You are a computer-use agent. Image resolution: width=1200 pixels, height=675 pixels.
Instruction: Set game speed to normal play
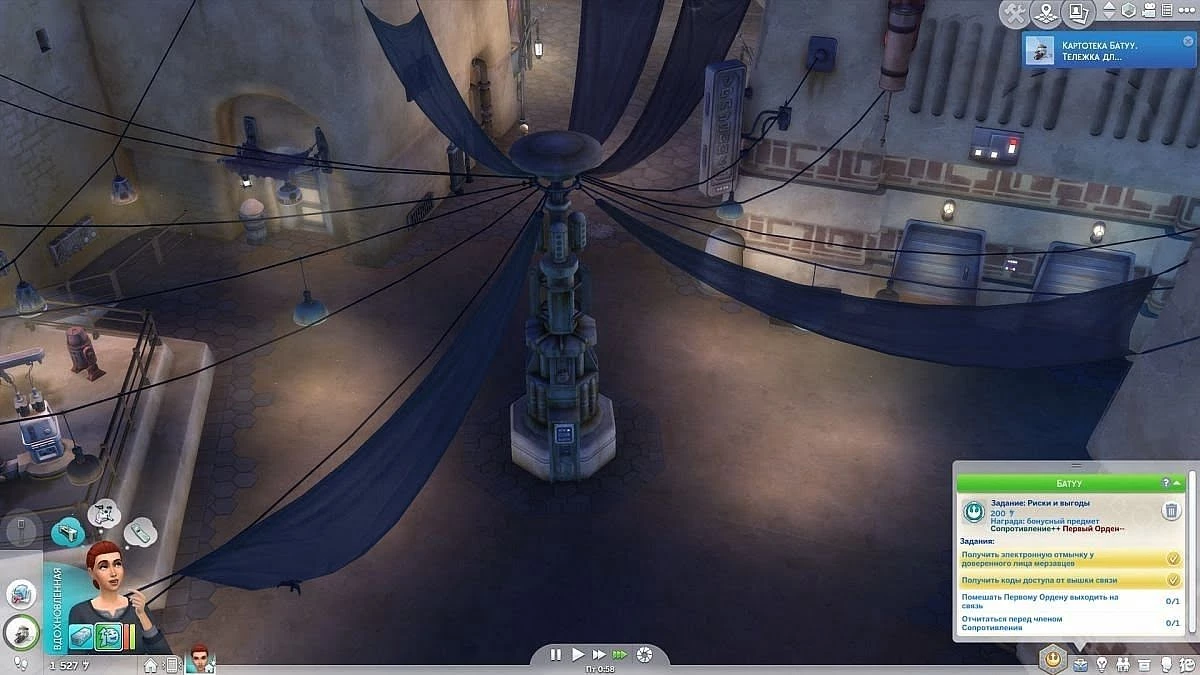(577, 655)
